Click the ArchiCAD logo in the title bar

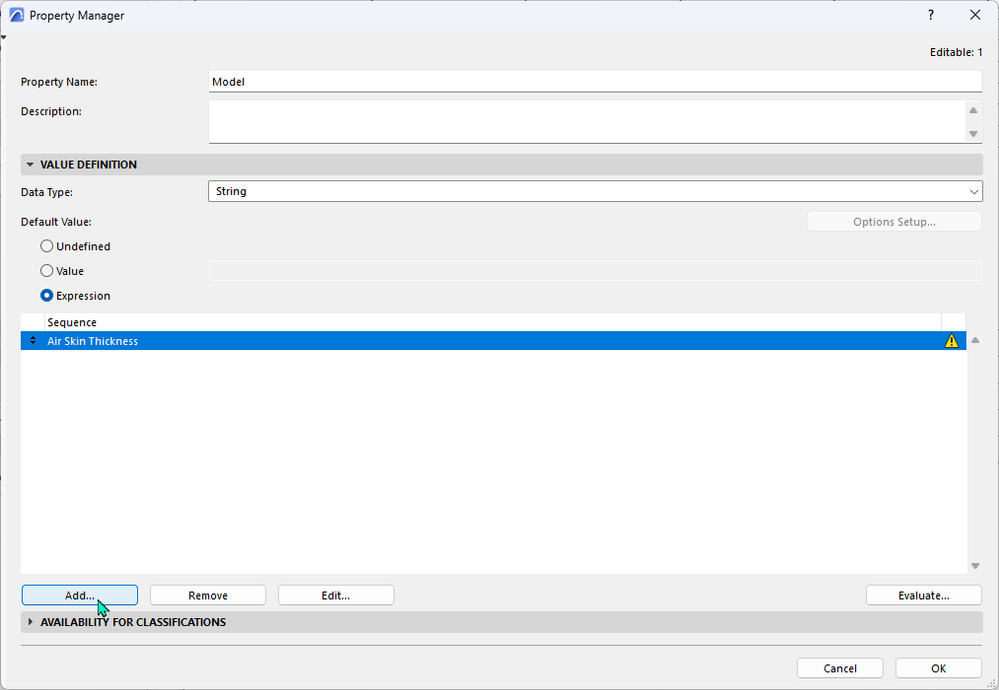[14, 15]
